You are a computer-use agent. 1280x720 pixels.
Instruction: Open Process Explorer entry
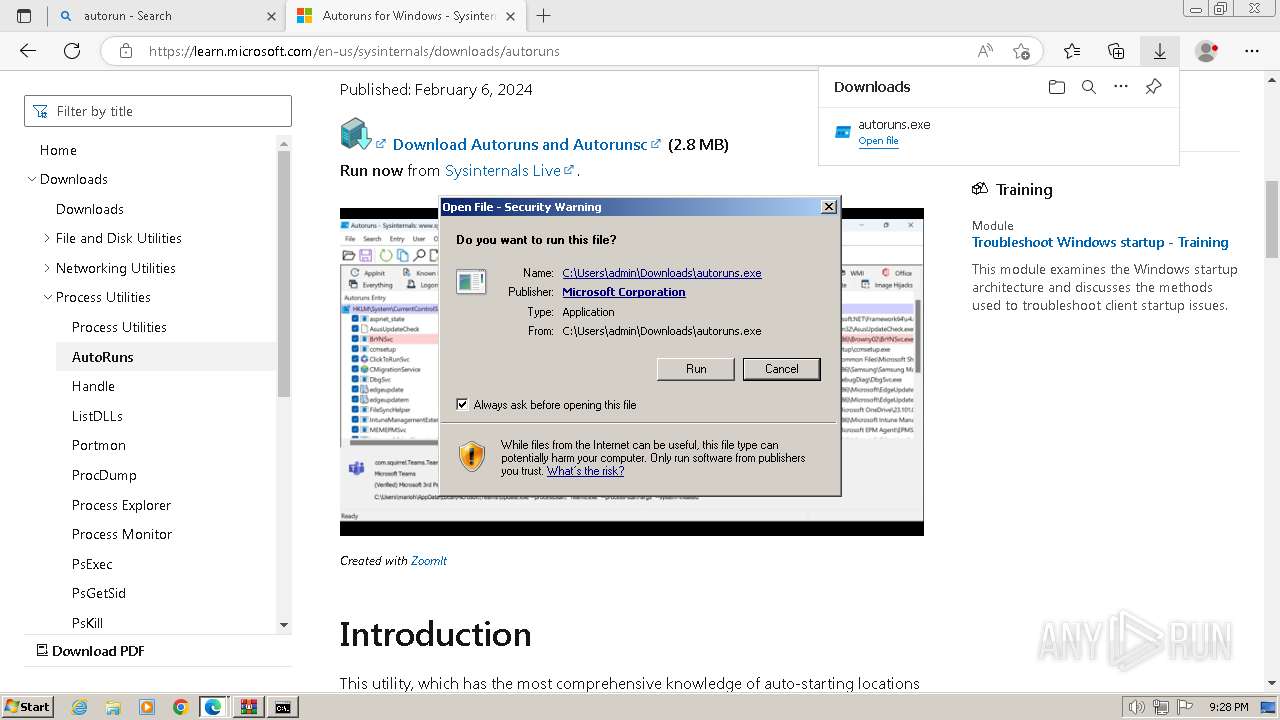pyautogui.click(x=121, y=505)
